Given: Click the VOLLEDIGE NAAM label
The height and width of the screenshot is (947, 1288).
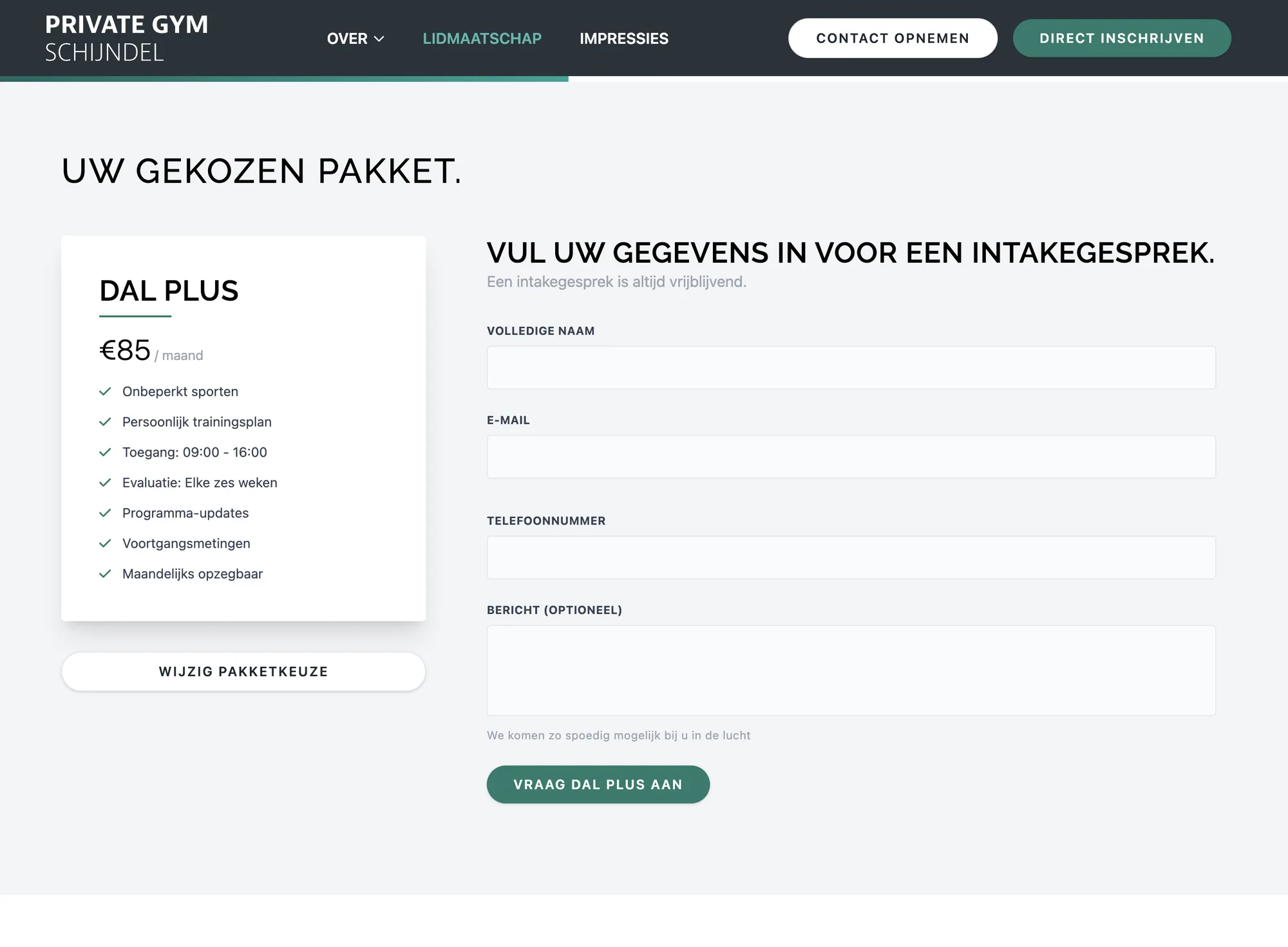Looking at the screenshot, I should click(x=540, y=331).
